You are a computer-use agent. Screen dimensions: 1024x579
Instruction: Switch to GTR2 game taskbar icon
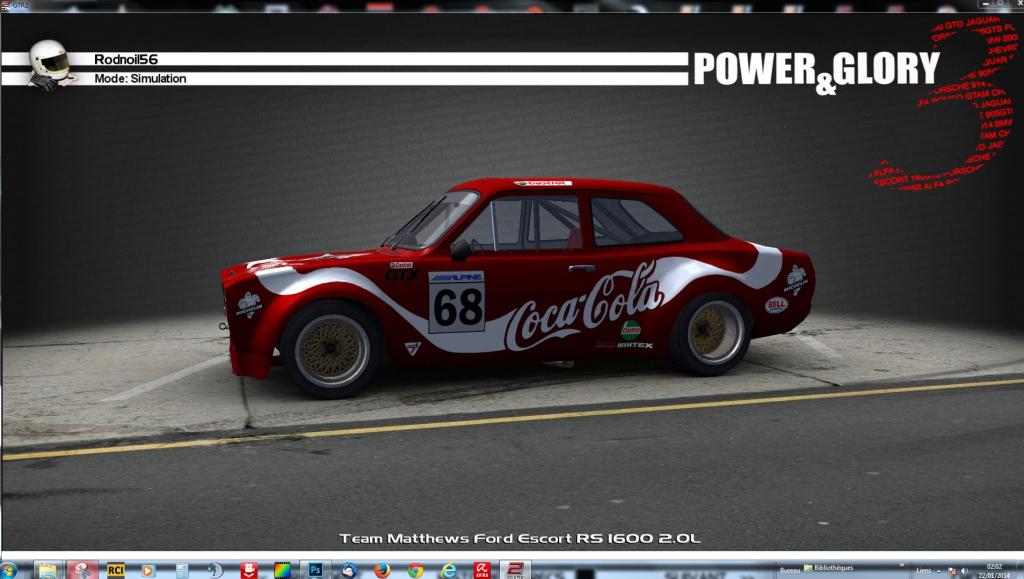click(x=515, y=570)
